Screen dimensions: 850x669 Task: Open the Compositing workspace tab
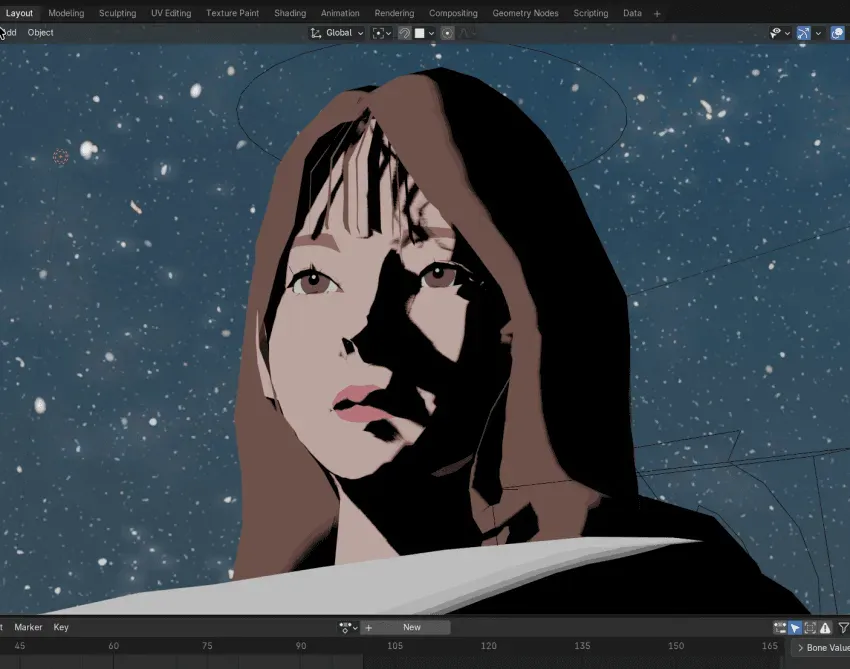coord(453,13)
